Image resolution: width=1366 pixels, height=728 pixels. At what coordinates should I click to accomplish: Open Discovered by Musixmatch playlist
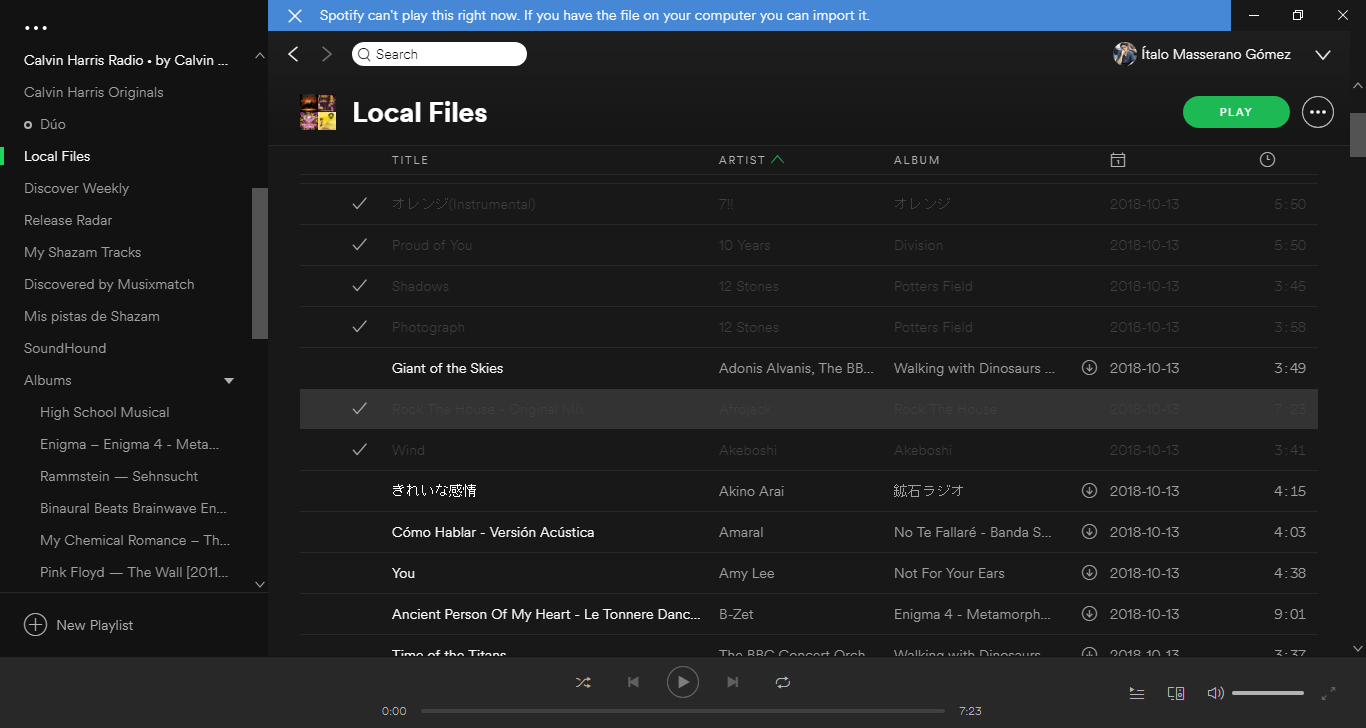(109, 284)
